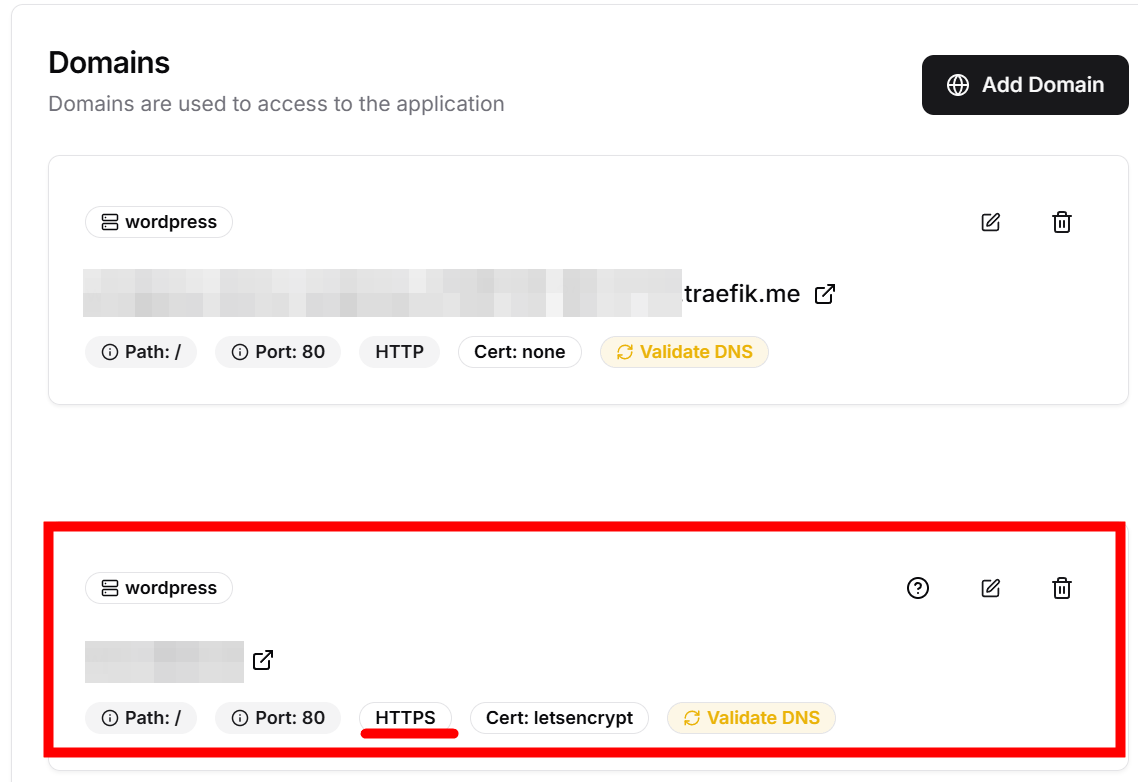Click Path: / badge on HTTP domain
The image size is (1138, 782).
point(141,352)
